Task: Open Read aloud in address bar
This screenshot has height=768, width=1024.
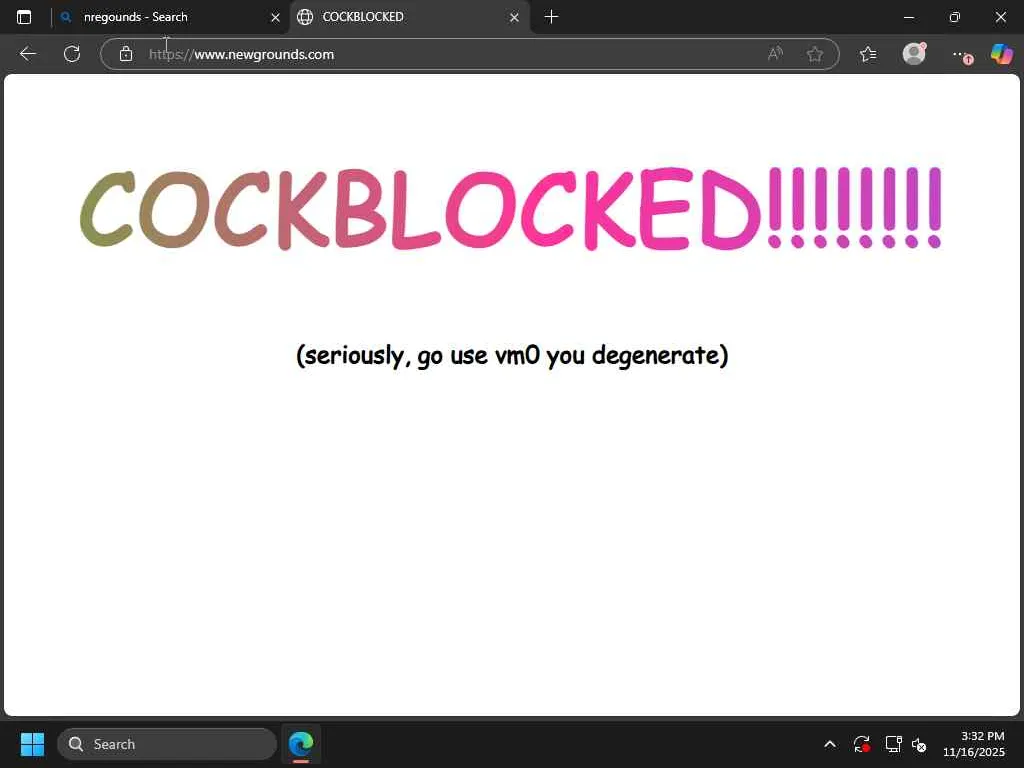Action: (x=775, y=54)
